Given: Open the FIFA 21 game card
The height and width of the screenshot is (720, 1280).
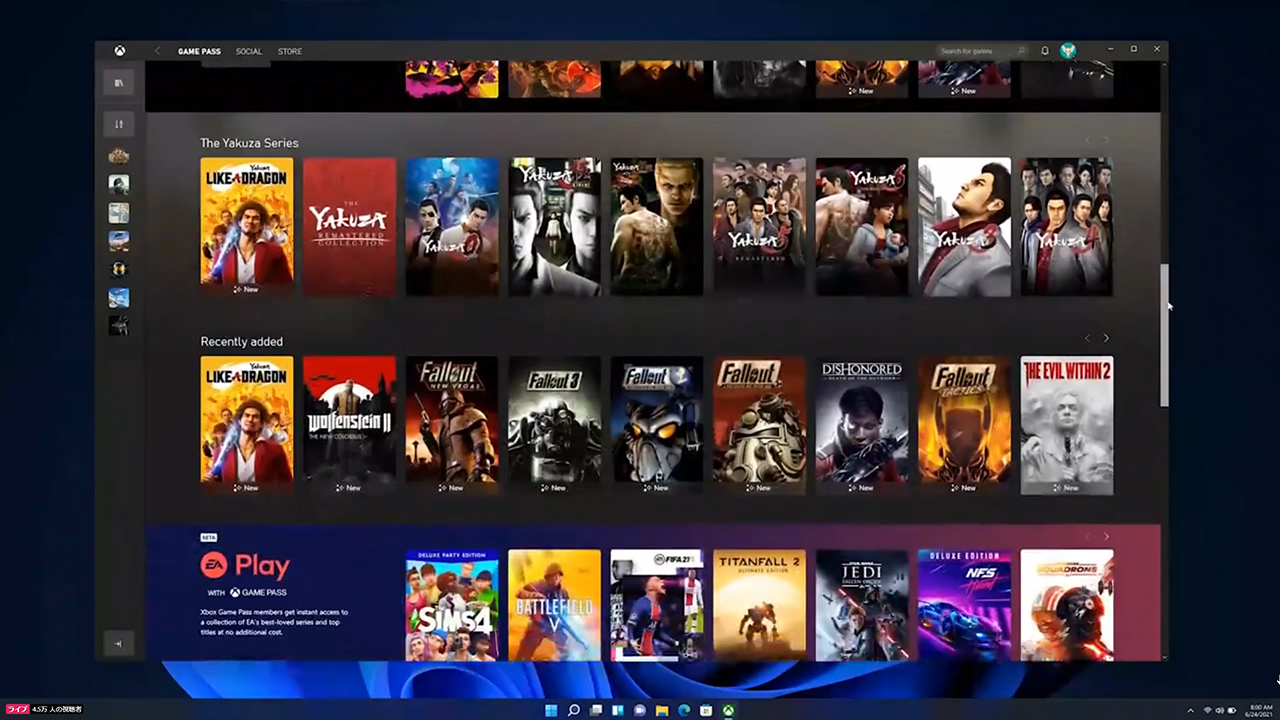Looking at the screenshot, I should pyautogui.click(x=657, y=605).
